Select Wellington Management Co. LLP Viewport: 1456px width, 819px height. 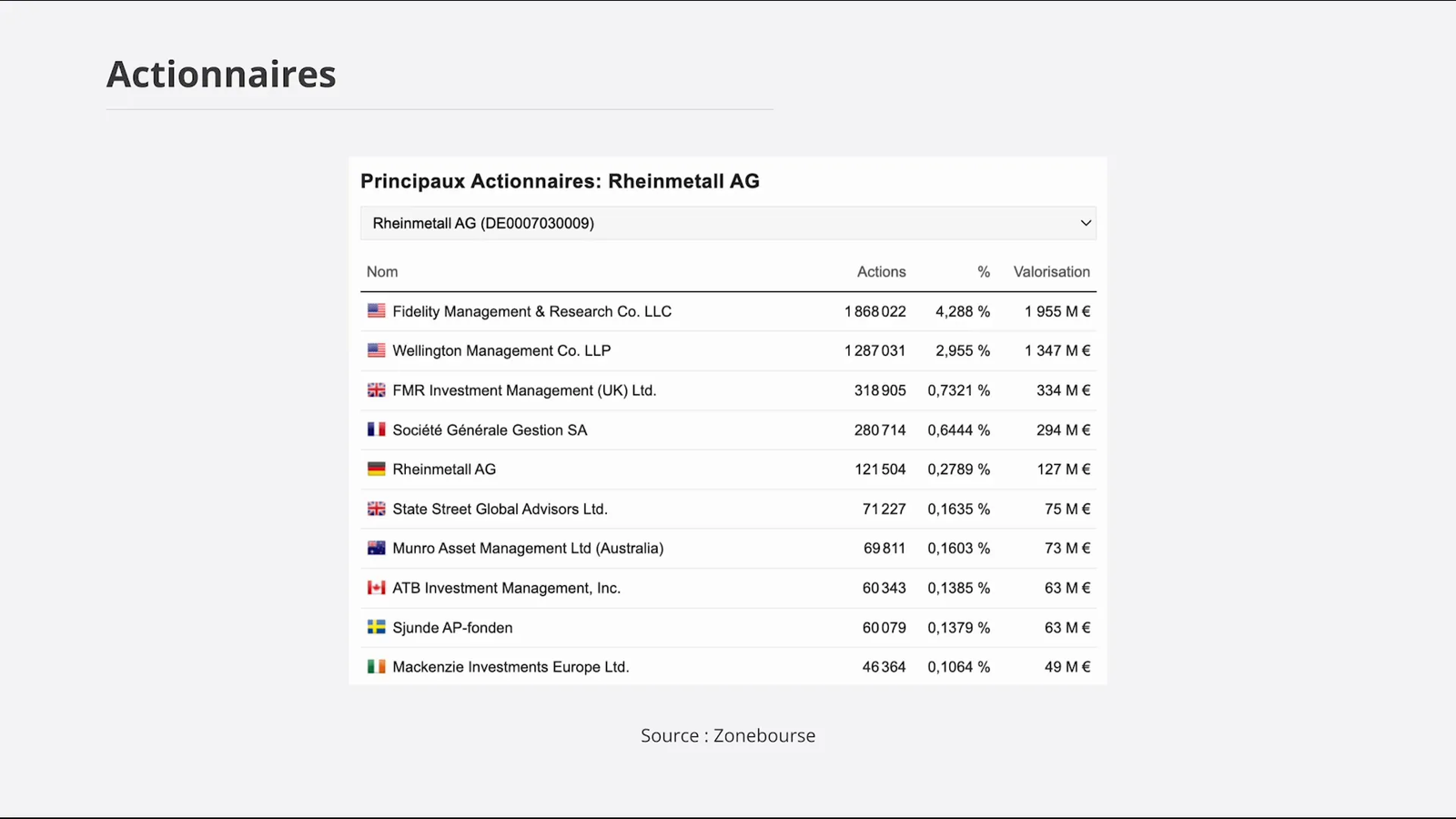[501, 350]
